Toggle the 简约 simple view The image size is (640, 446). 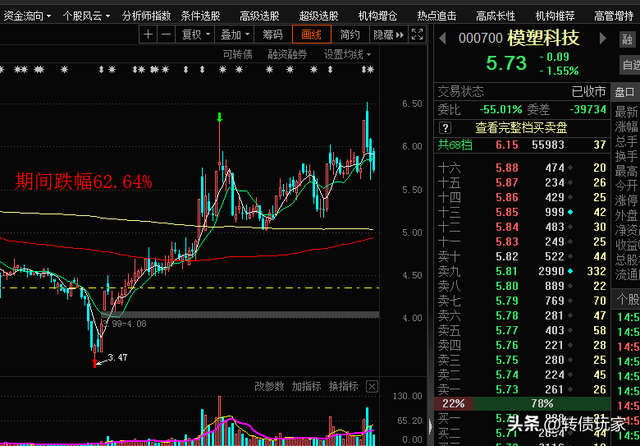[350, 35]
